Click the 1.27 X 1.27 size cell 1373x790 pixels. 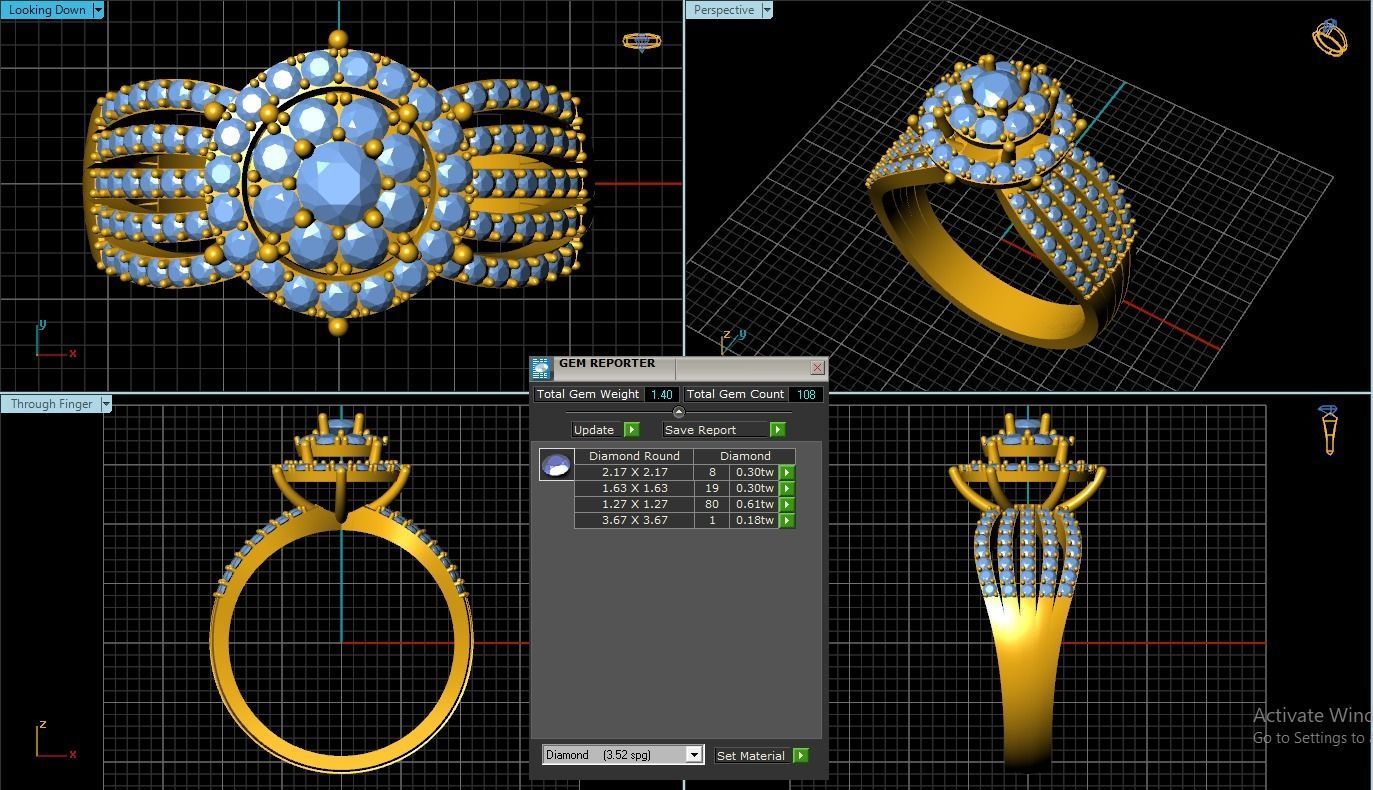click(635, 504)
